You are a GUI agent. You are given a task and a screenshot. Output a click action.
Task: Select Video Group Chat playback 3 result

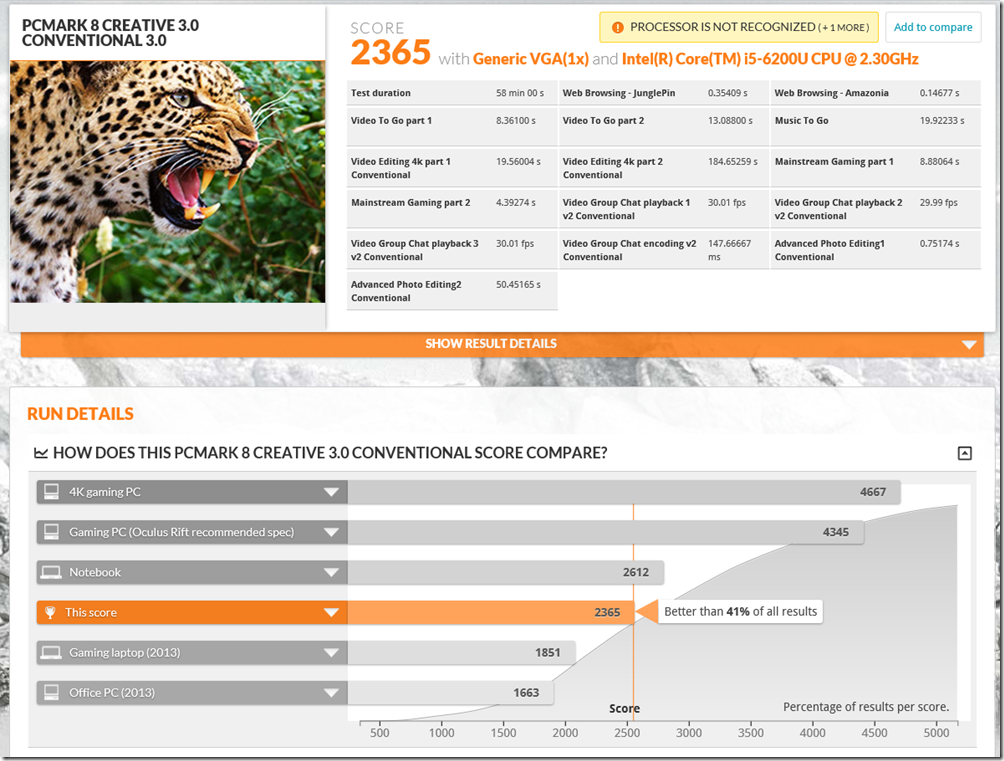coord(452,250)
